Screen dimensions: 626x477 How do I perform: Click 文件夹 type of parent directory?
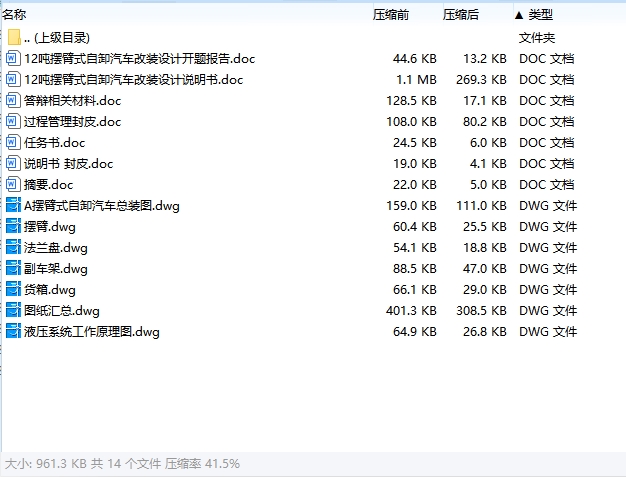click(537, 38)
